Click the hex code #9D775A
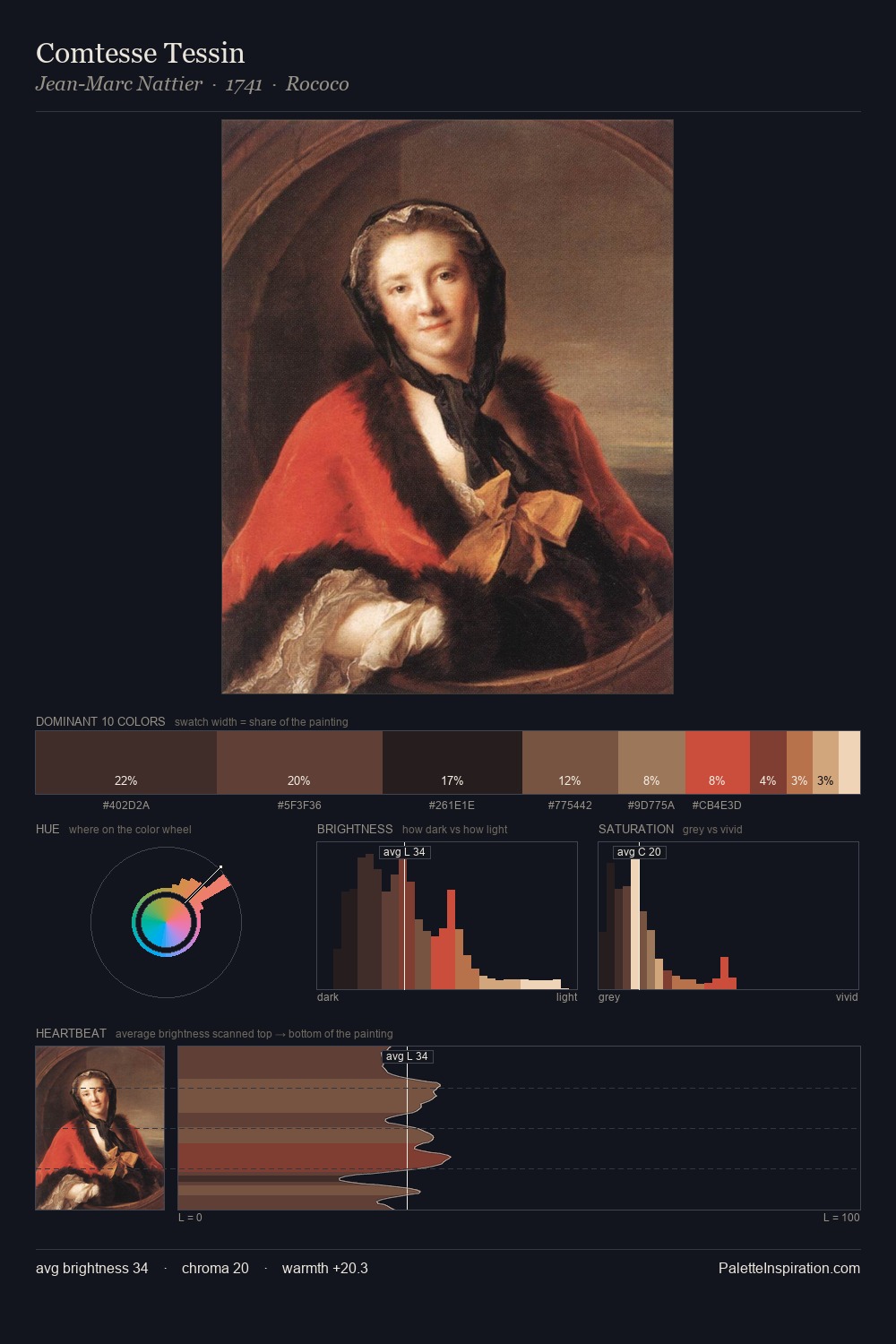 651,806
